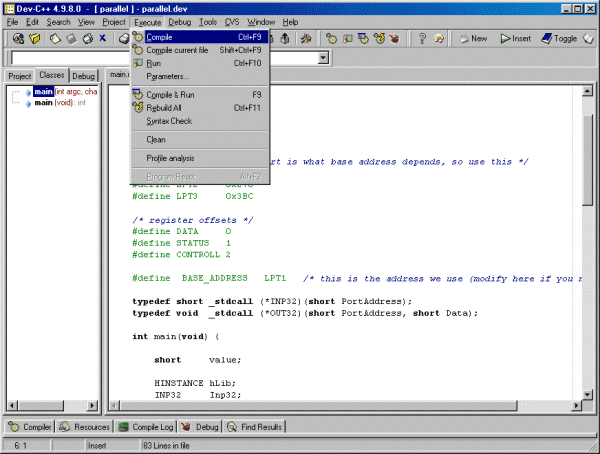This screenshot has height=454, width=600.
Task: Click the About Dev-C++ starburst icon
Action: pos(439,38)
